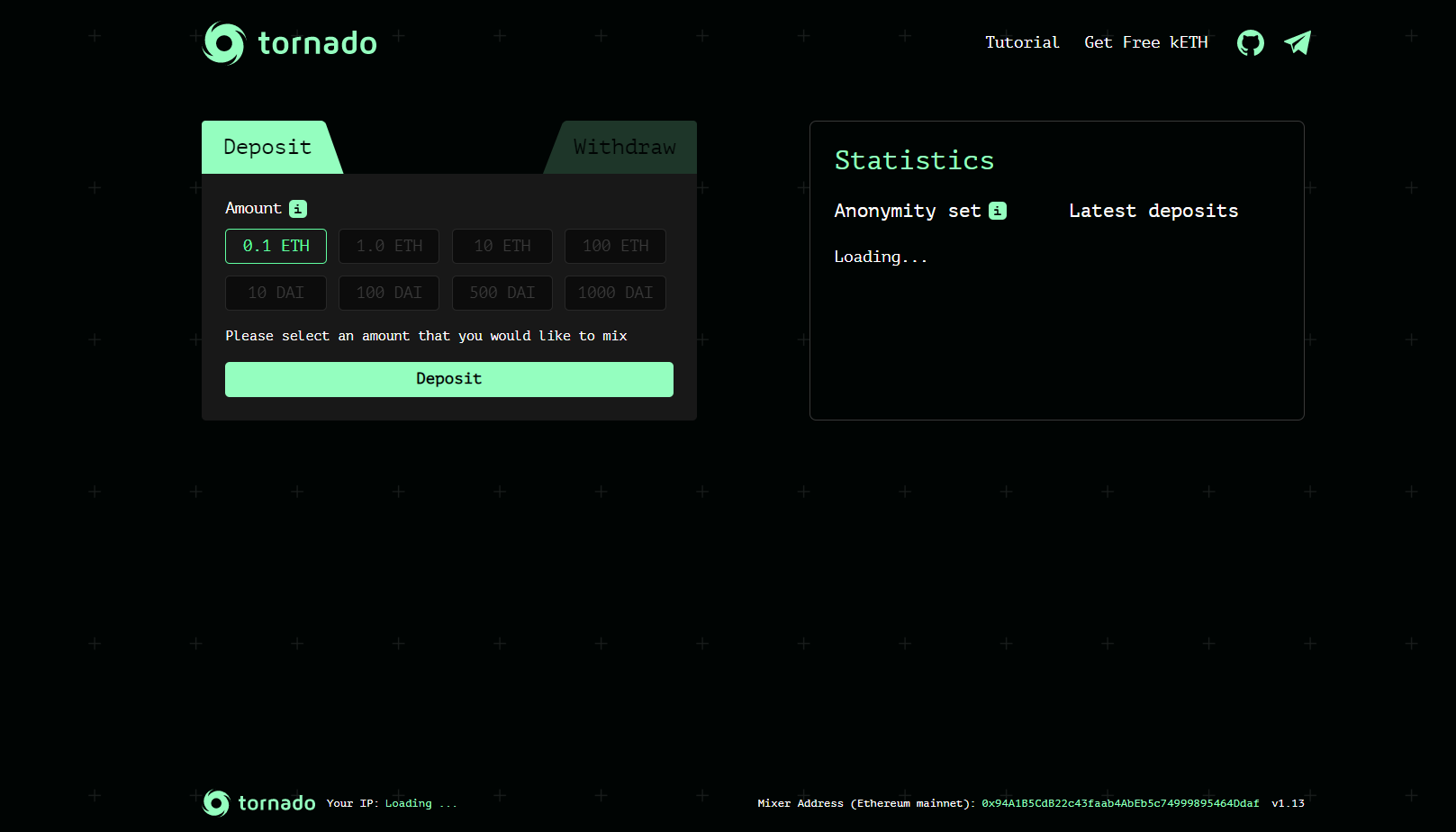The image size is (1456, 832).
Task: Click the Latest deposits label
Action: [x=1153, y=211]
